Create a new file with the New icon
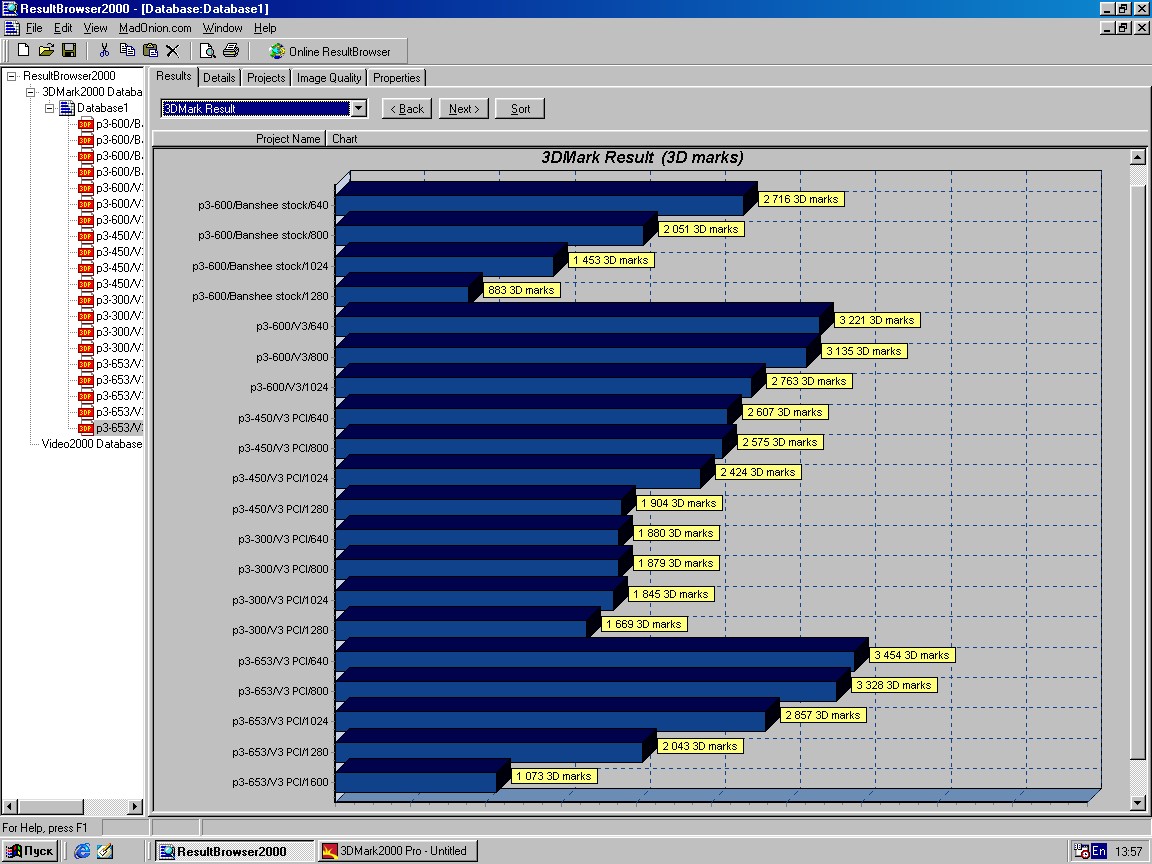Viewport: 1152px width, 864px height. pos(23,51)
